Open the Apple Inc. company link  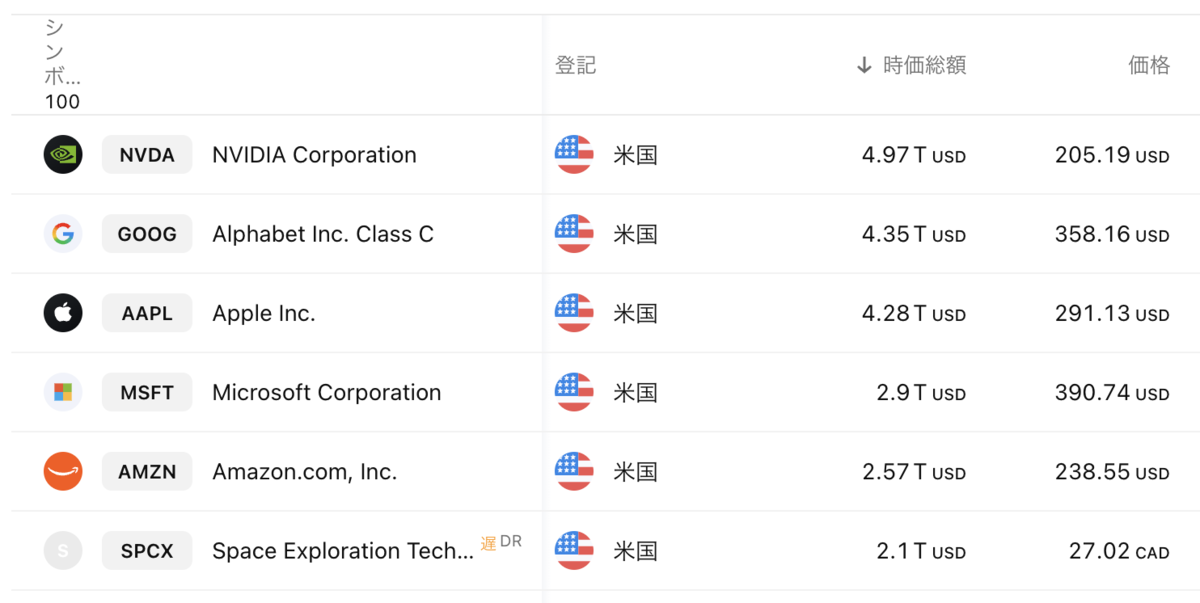point(264,313)
